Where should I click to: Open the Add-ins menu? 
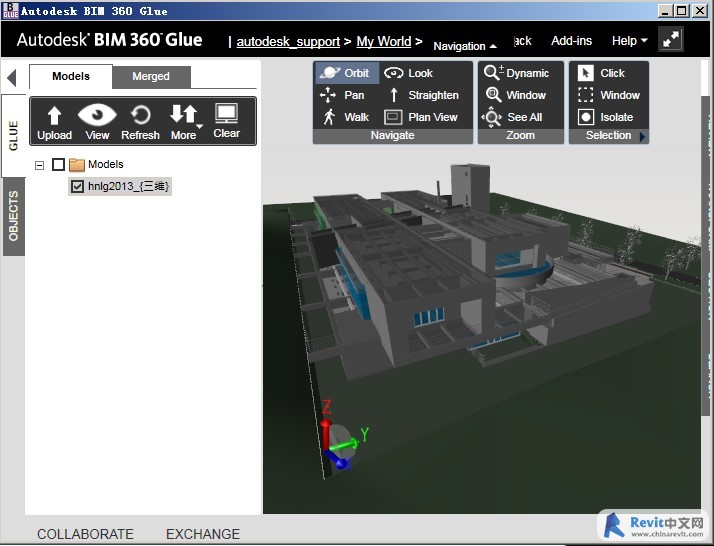pyautogui.click(x=571, y=41)
